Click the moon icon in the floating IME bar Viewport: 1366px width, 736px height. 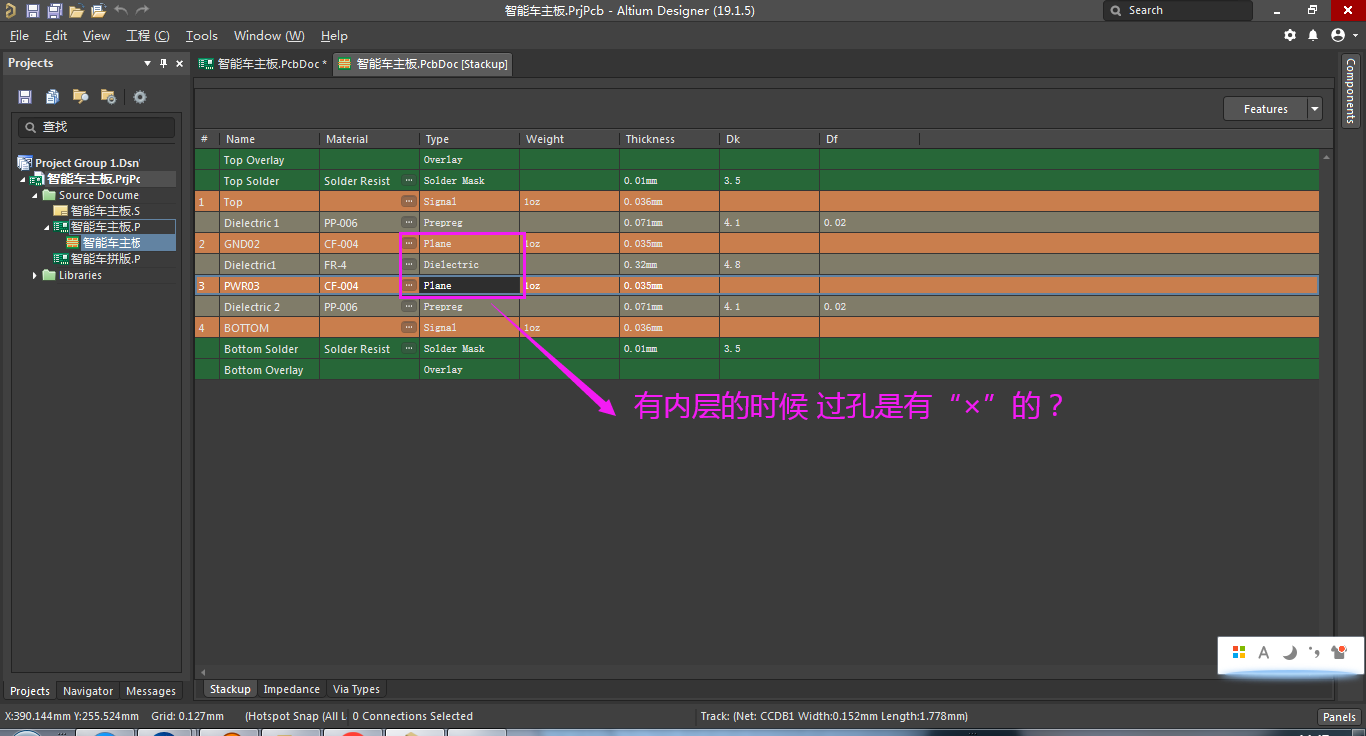(x=1290, y=652)
